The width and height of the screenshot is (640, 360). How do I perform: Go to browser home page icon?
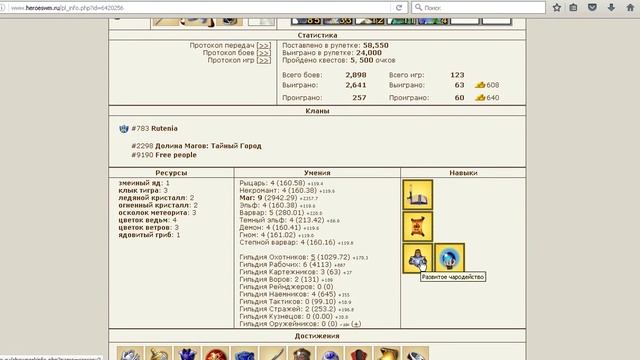click(630, 7)
